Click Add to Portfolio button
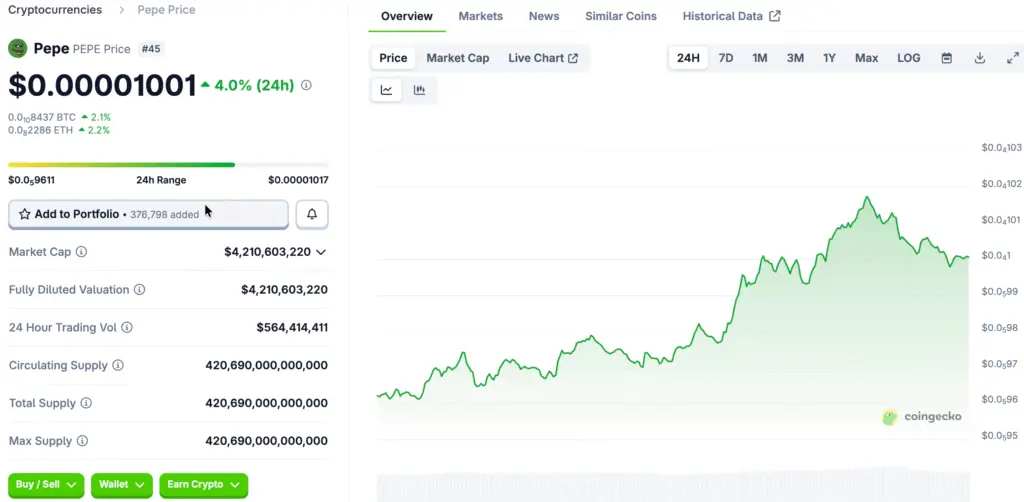The height and width of the screenshot is (502, 1024). [x=148, y=214]
